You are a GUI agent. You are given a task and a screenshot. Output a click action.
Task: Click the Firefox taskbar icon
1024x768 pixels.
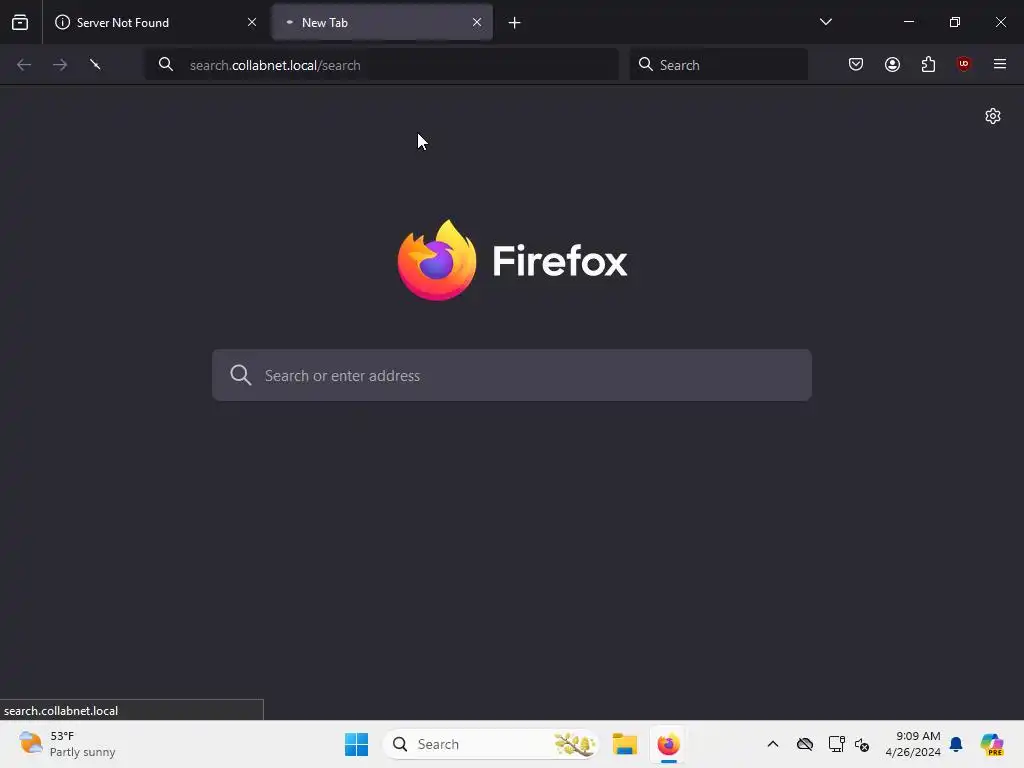(668, 744)
